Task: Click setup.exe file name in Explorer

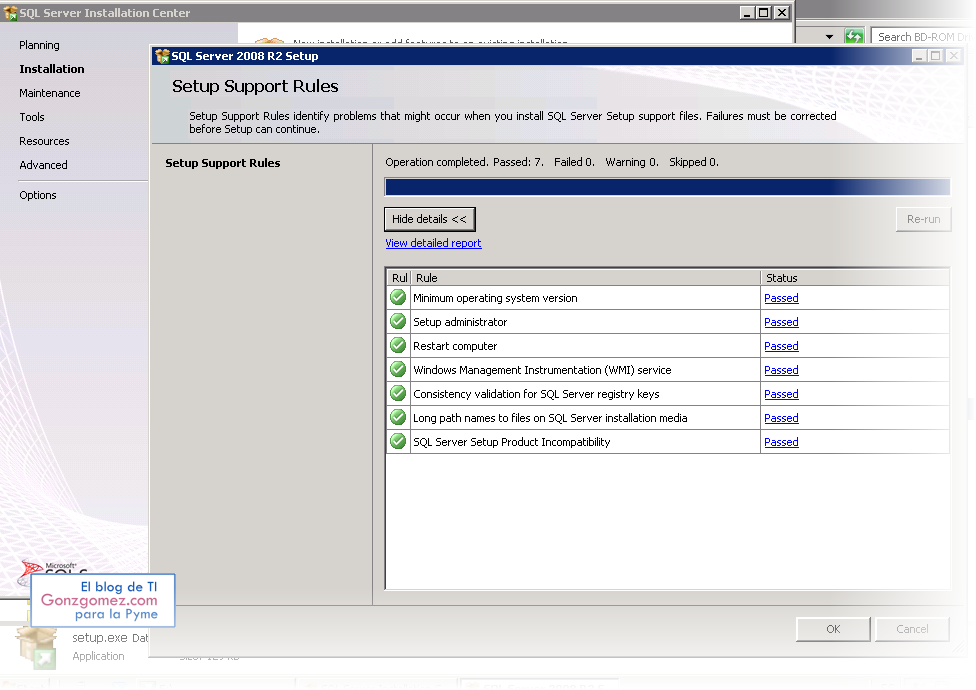Action: coord(100,638)
